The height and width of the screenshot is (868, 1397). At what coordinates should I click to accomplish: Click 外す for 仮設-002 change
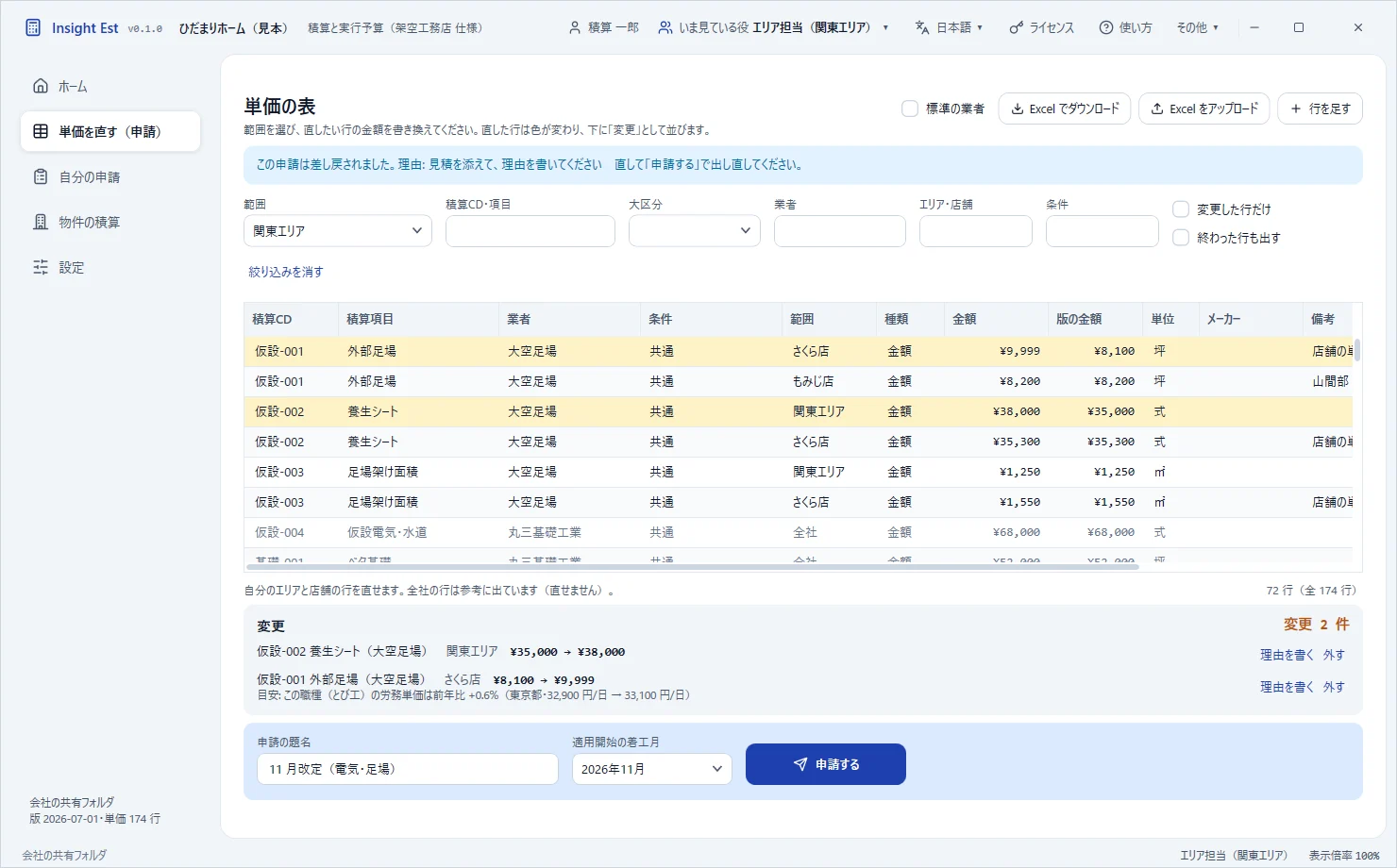(x=1334, y=655)
